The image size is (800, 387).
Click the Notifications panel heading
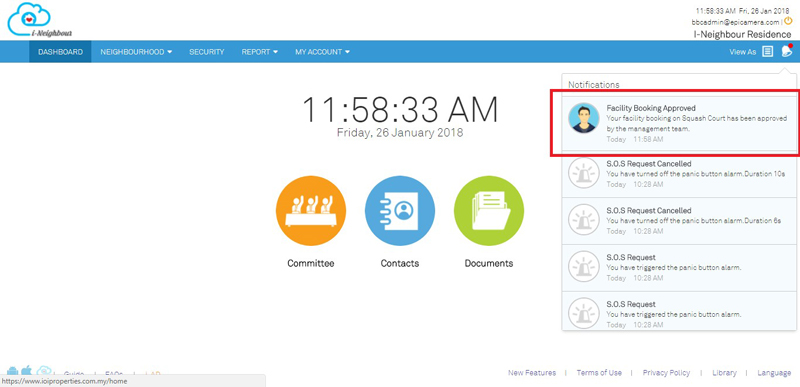[x=594, y=85]
